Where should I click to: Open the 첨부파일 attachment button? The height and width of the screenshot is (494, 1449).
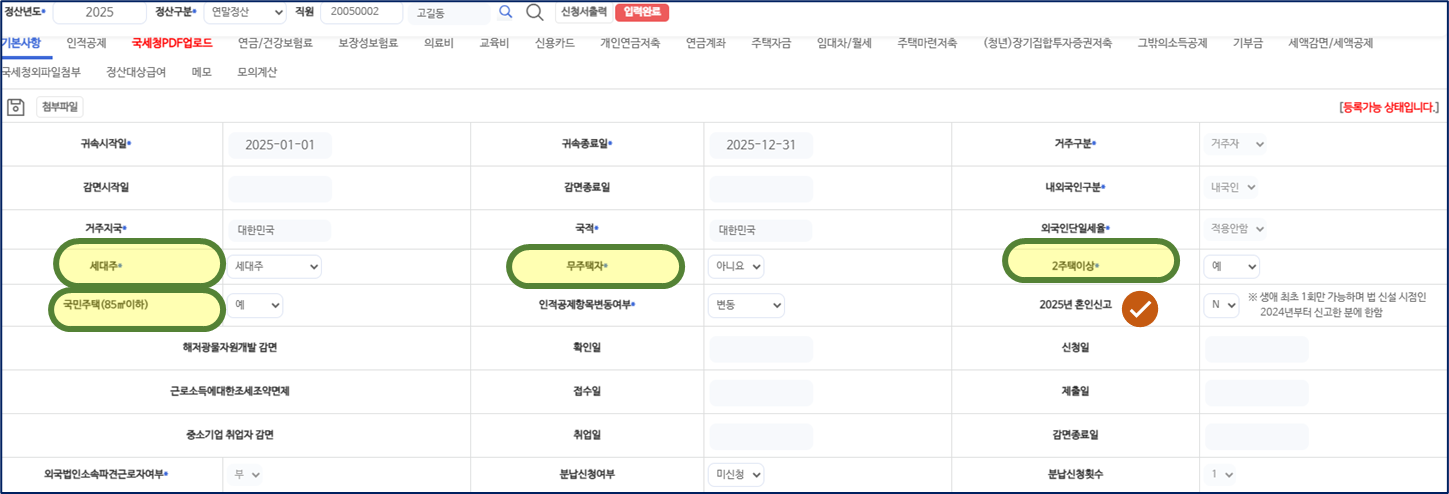click(x=61, y=107)
